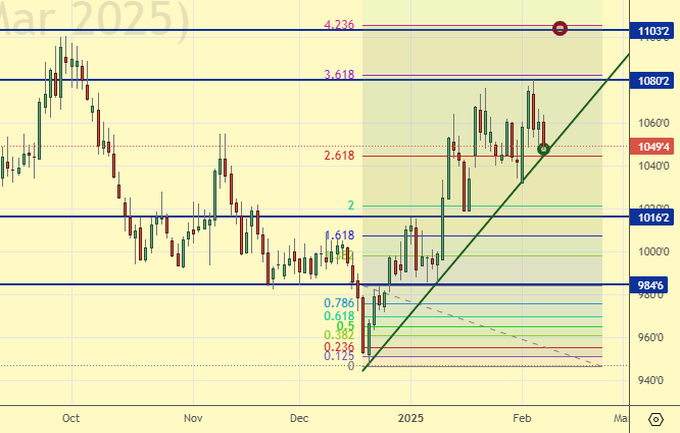Click the red 1049'4 current price label

[653, 147]
